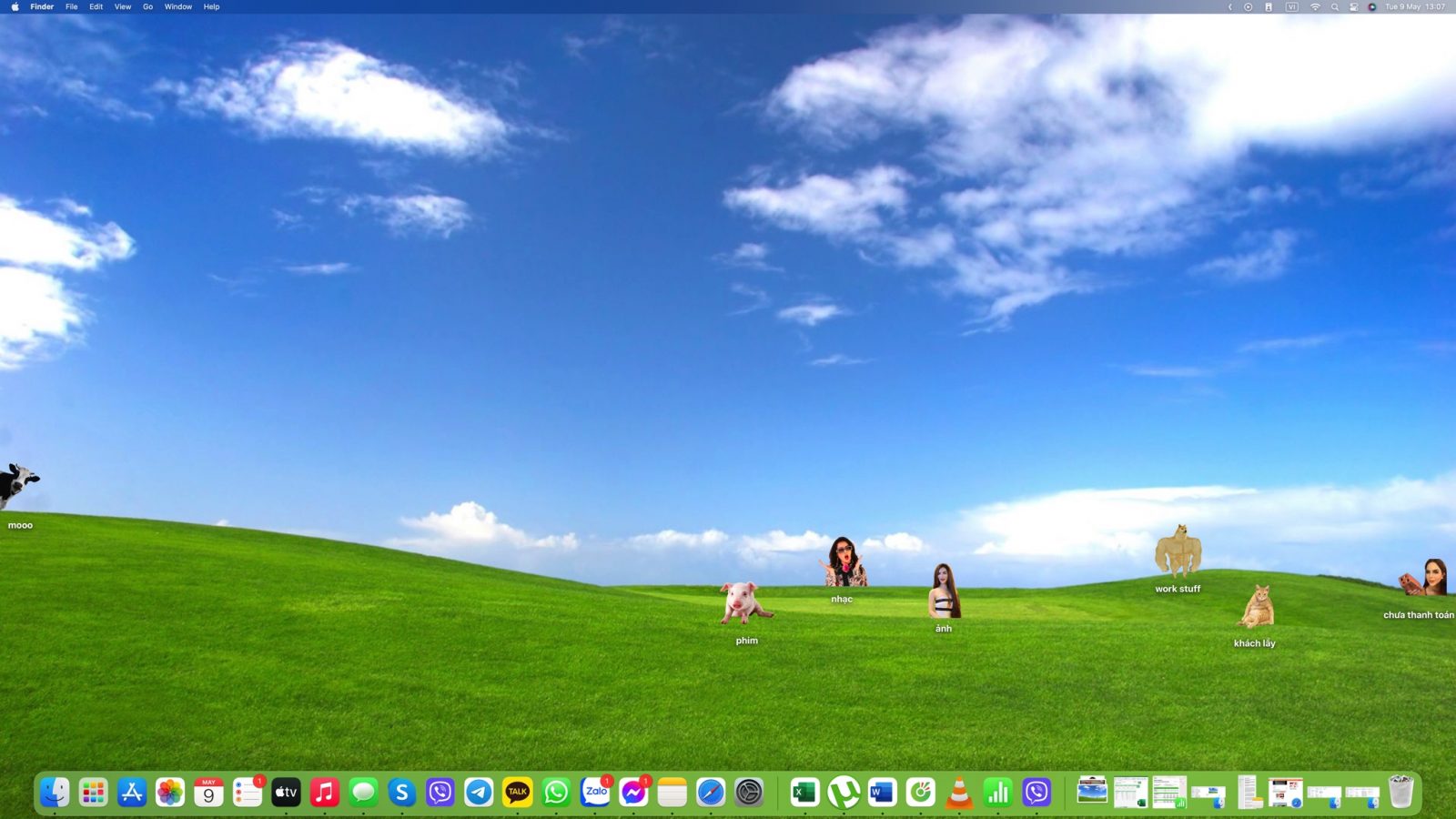Open the Apple menu

point(15,7)
